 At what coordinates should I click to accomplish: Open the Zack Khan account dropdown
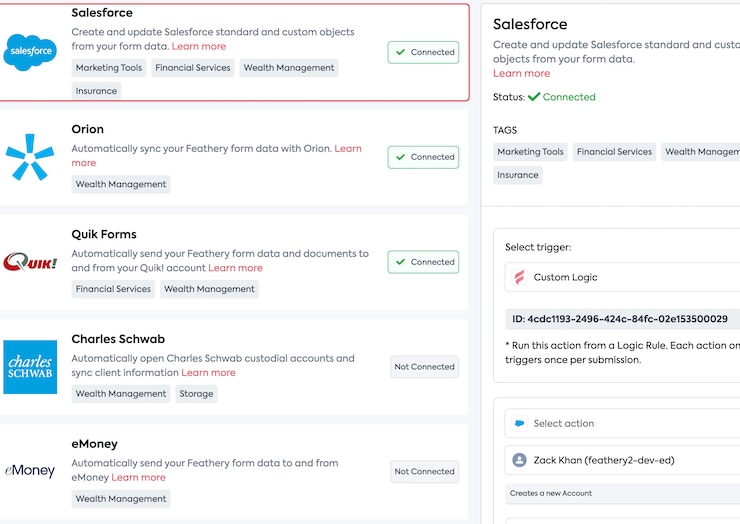click(x=622, y=460)
